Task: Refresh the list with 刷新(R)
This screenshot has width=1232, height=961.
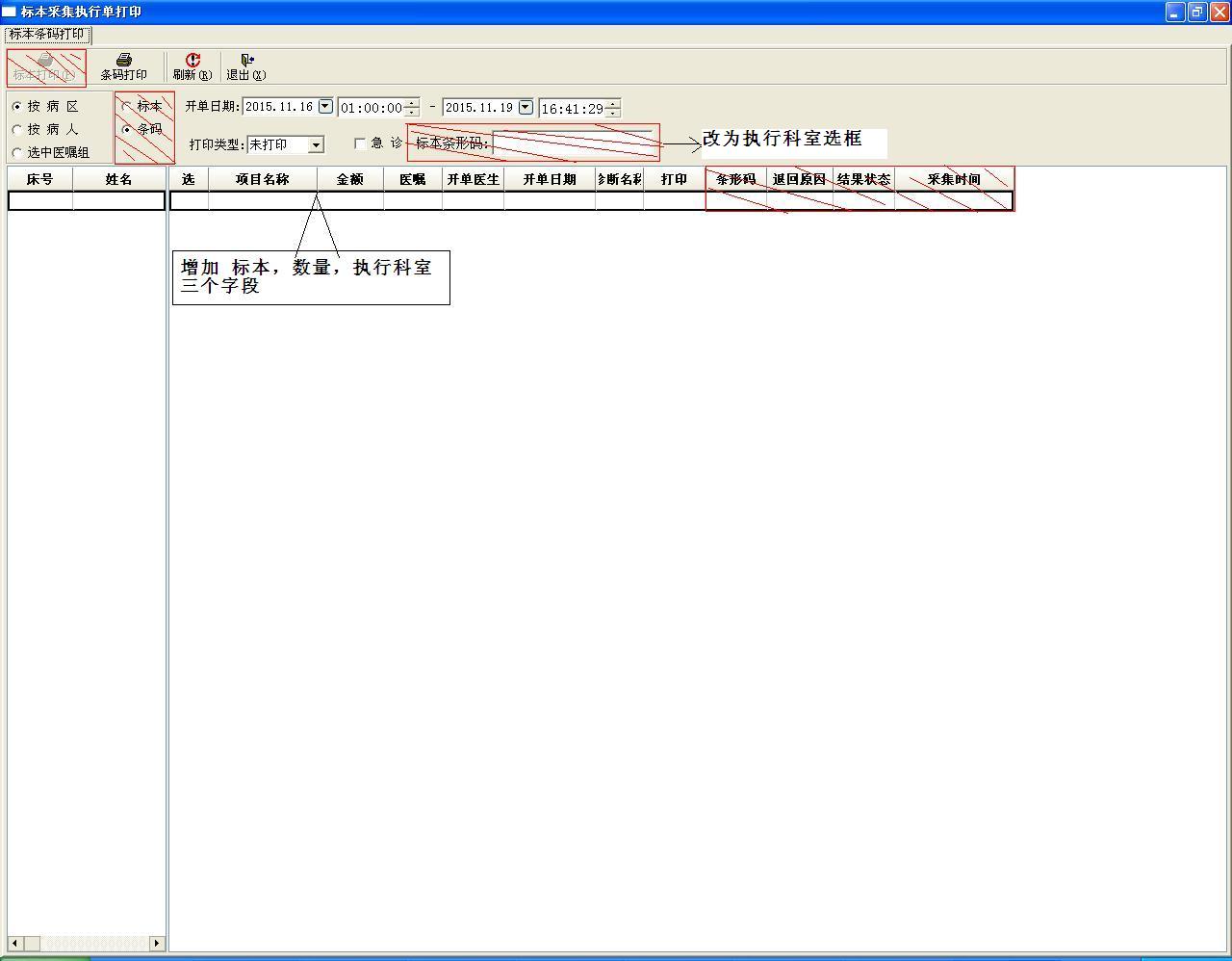Action: 192,67
